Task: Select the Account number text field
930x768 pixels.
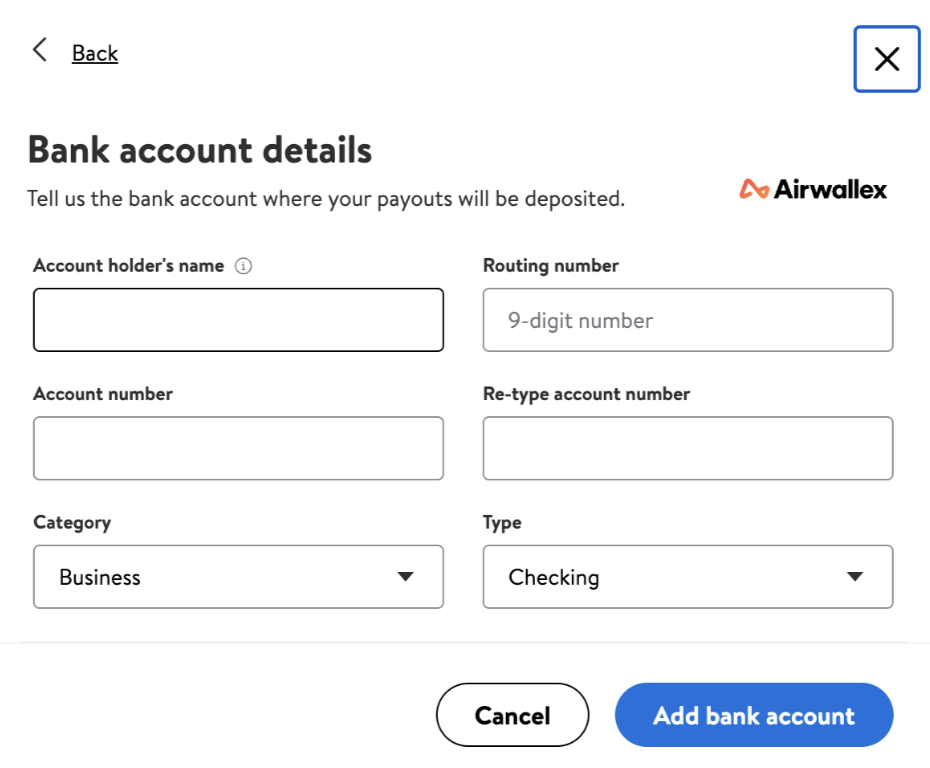Action: (x=238, y=448)
